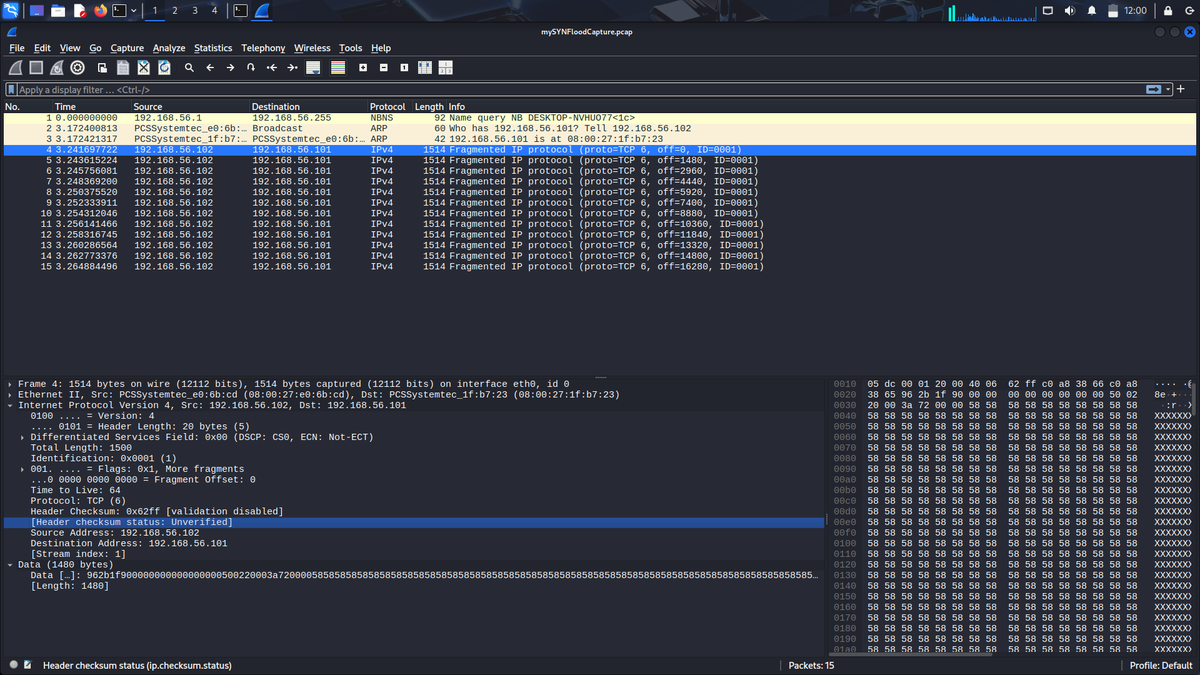
Task: Reset text size to normal icon
Action: point(403,68)
